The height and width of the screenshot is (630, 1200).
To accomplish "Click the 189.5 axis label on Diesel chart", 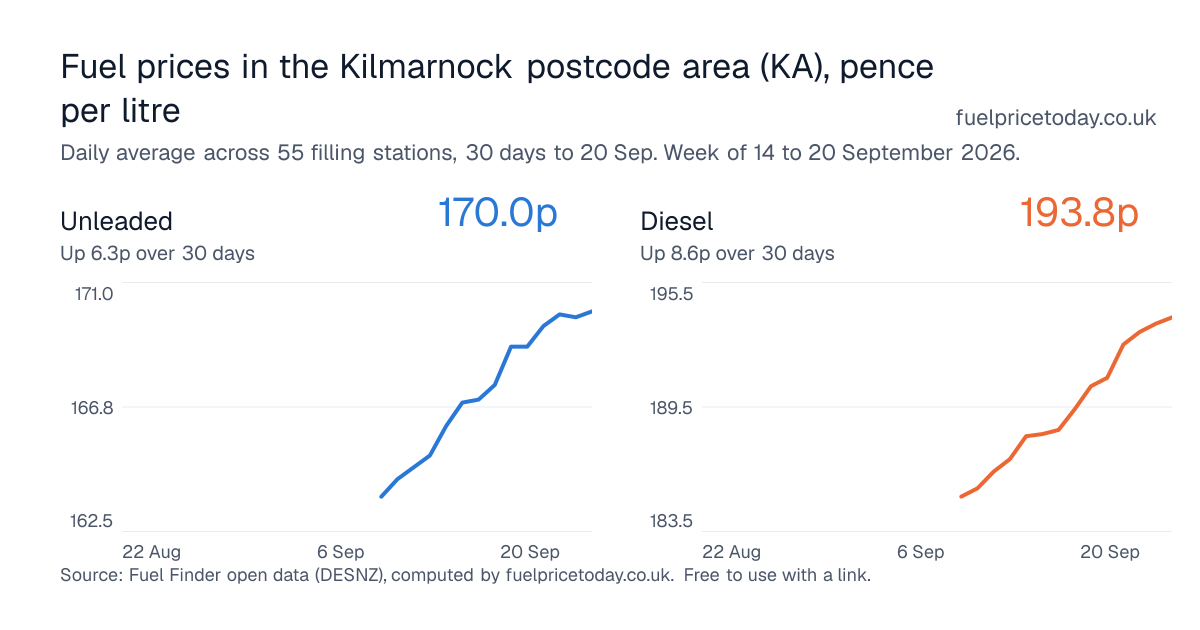I will point(674,408).
